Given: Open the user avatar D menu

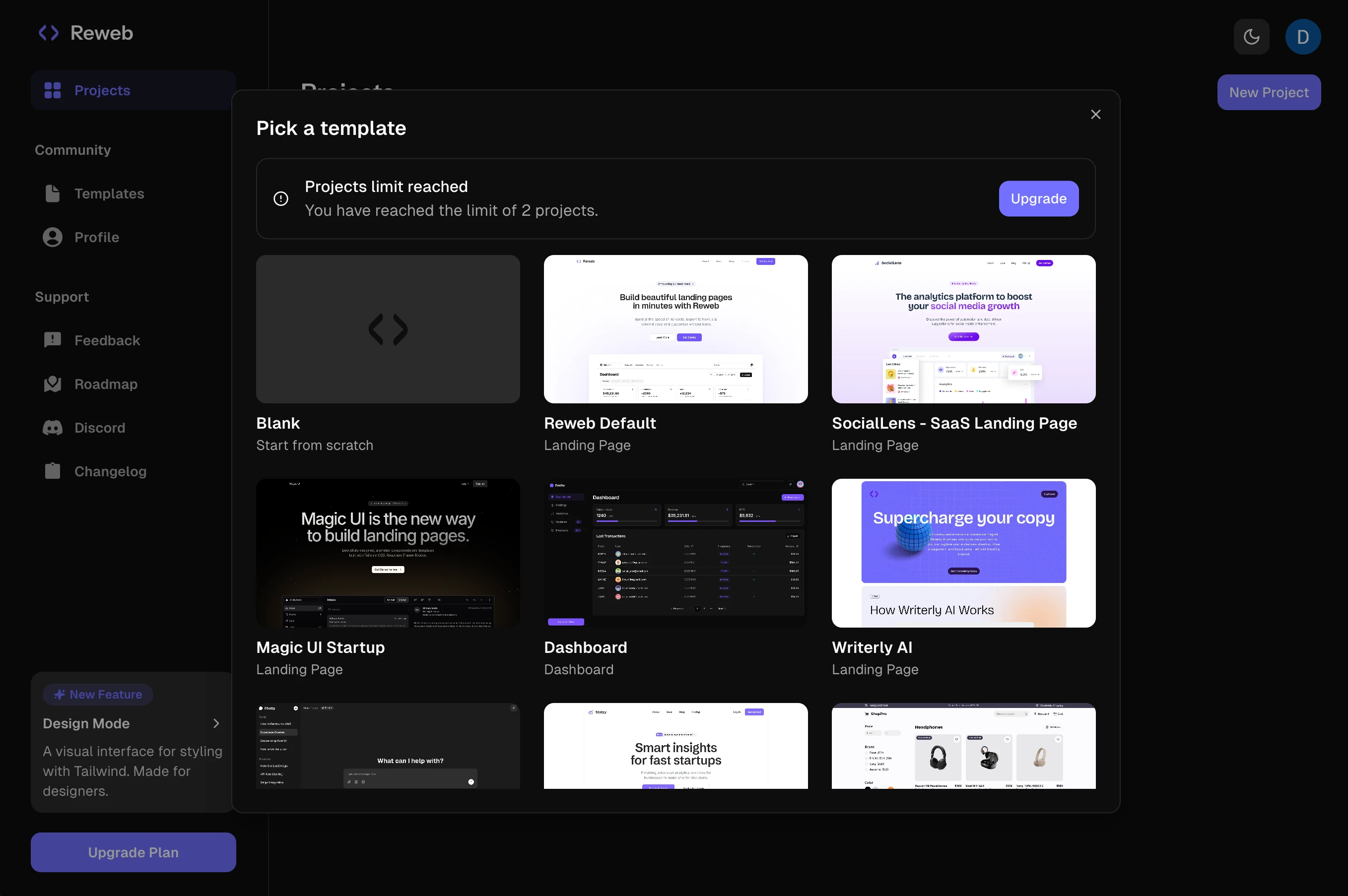Looking at the screenshot, I should [1303, 37].
